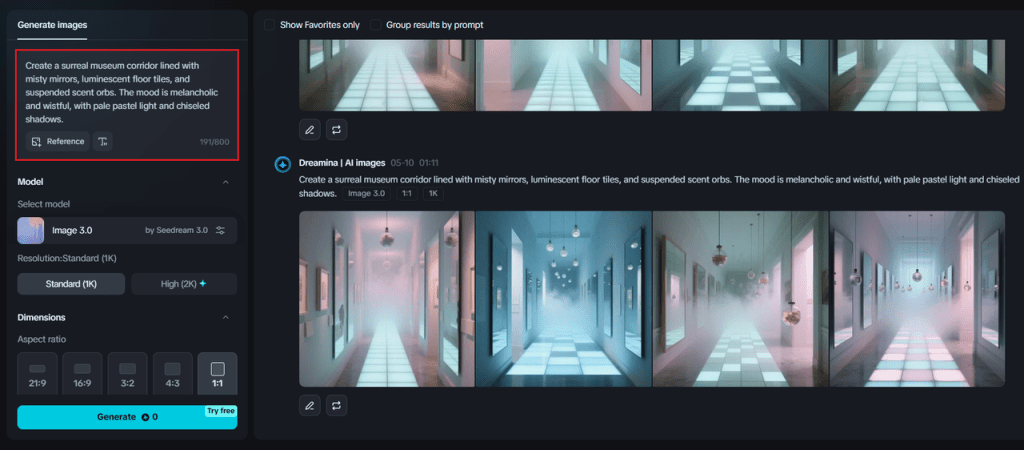Select Standard (1K) resolution option
The image size is (1024, 450).
pyautogui.click(x=71, y=284)
